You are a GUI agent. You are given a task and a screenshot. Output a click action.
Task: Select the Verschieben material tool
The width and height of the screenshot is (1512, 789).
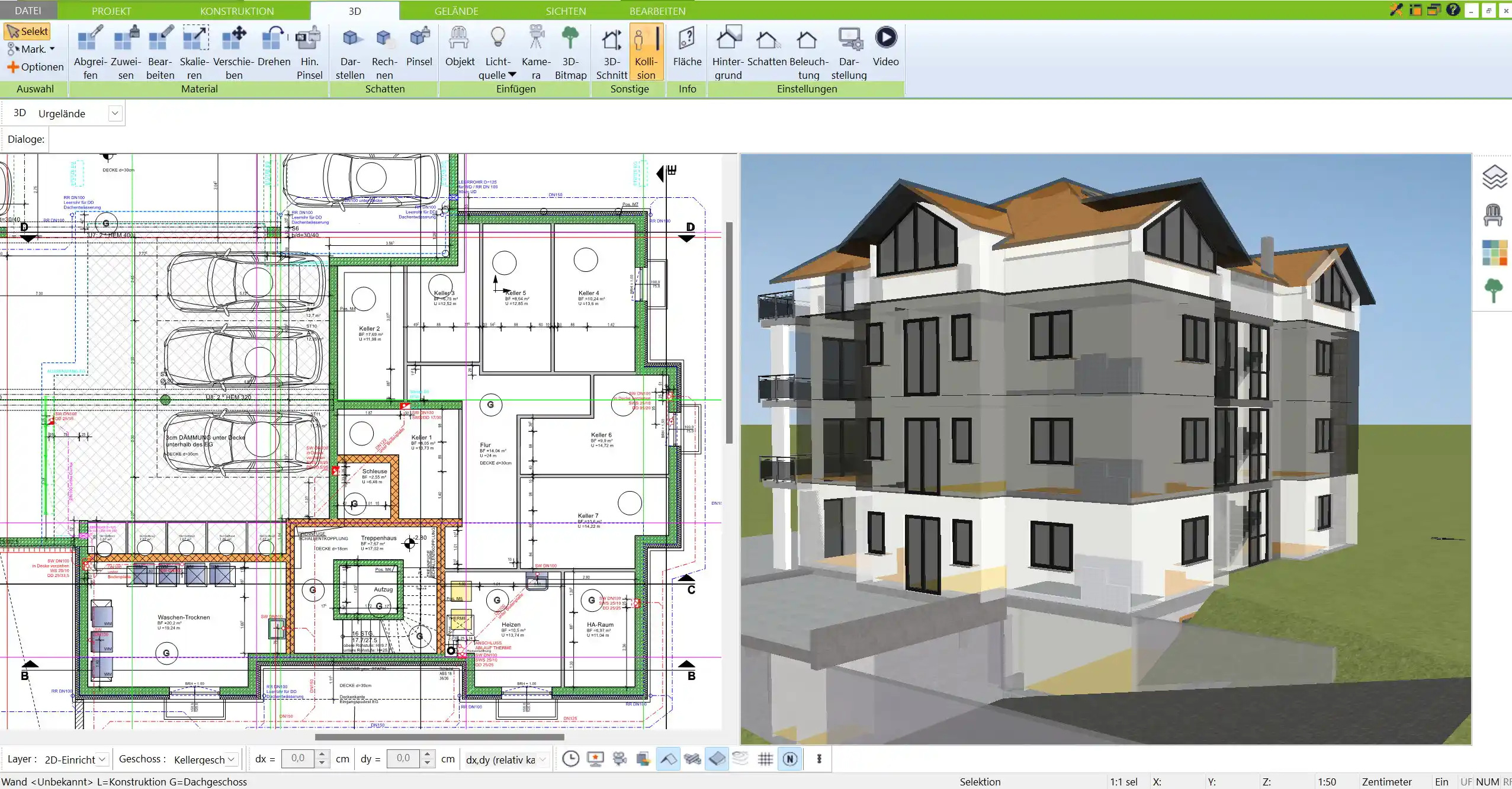click(233, 52)
